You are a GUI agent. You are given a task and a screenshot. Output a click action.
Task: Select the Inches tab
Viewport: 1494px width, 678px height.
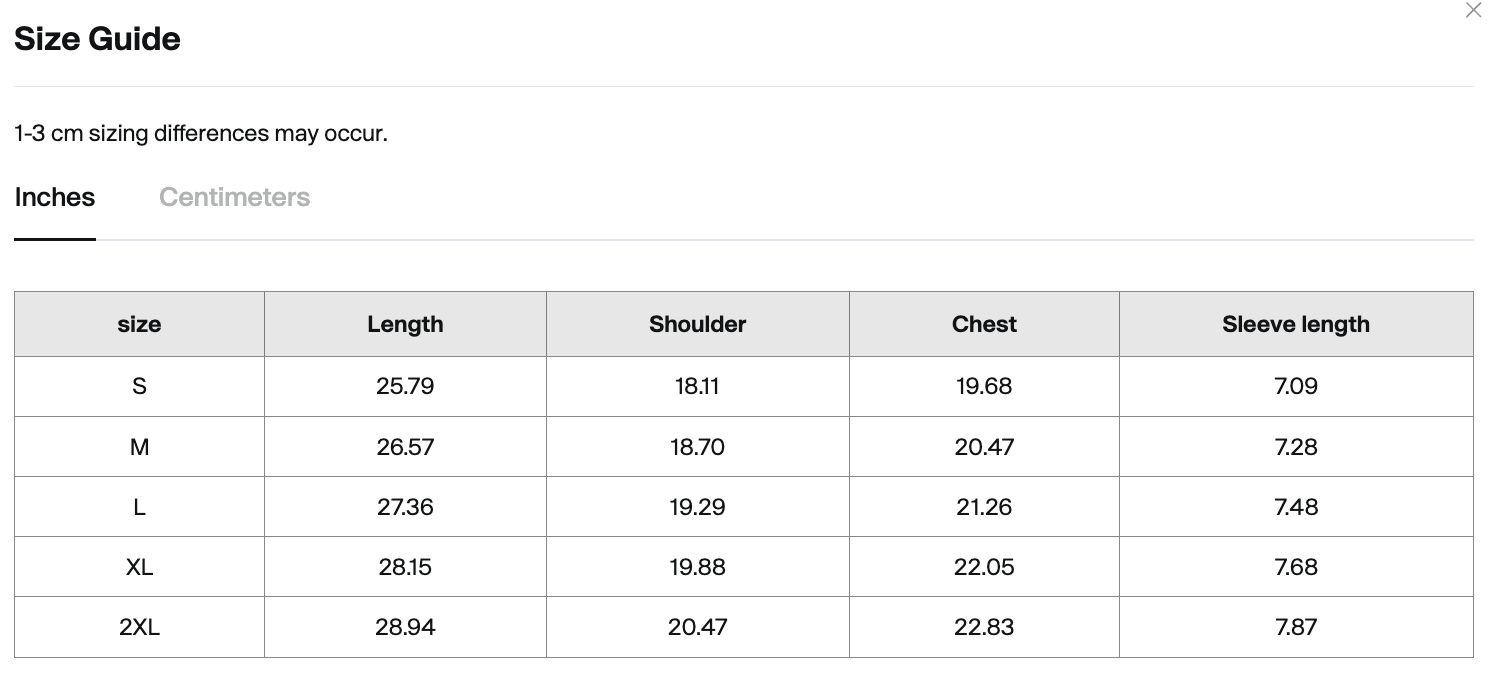(55, 197)
